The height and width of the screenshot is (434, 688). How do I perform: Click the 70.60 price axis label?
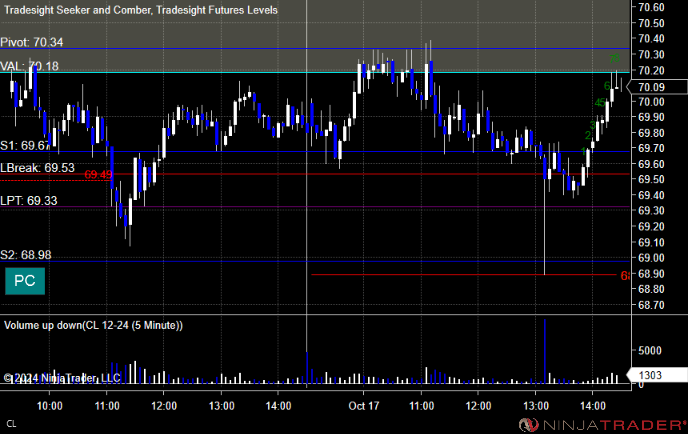tap(651, 7)
